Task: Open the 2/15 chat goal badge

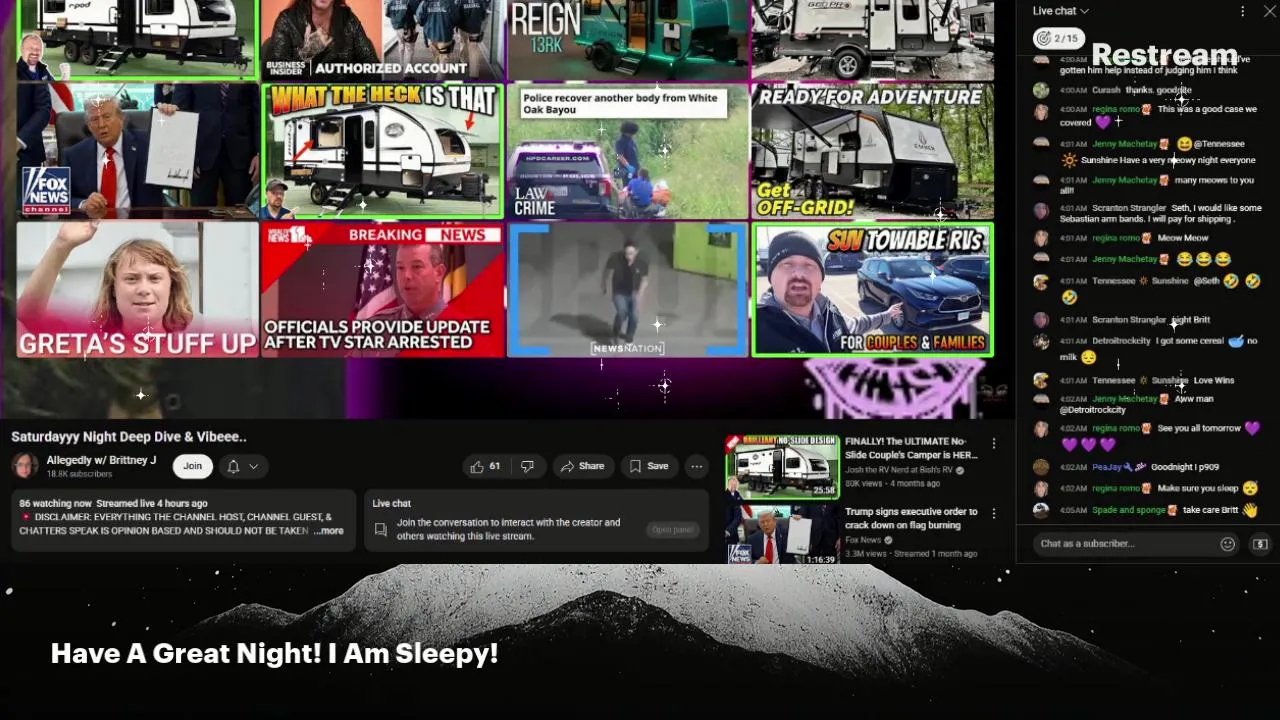Action: (x=1058, y=38)
